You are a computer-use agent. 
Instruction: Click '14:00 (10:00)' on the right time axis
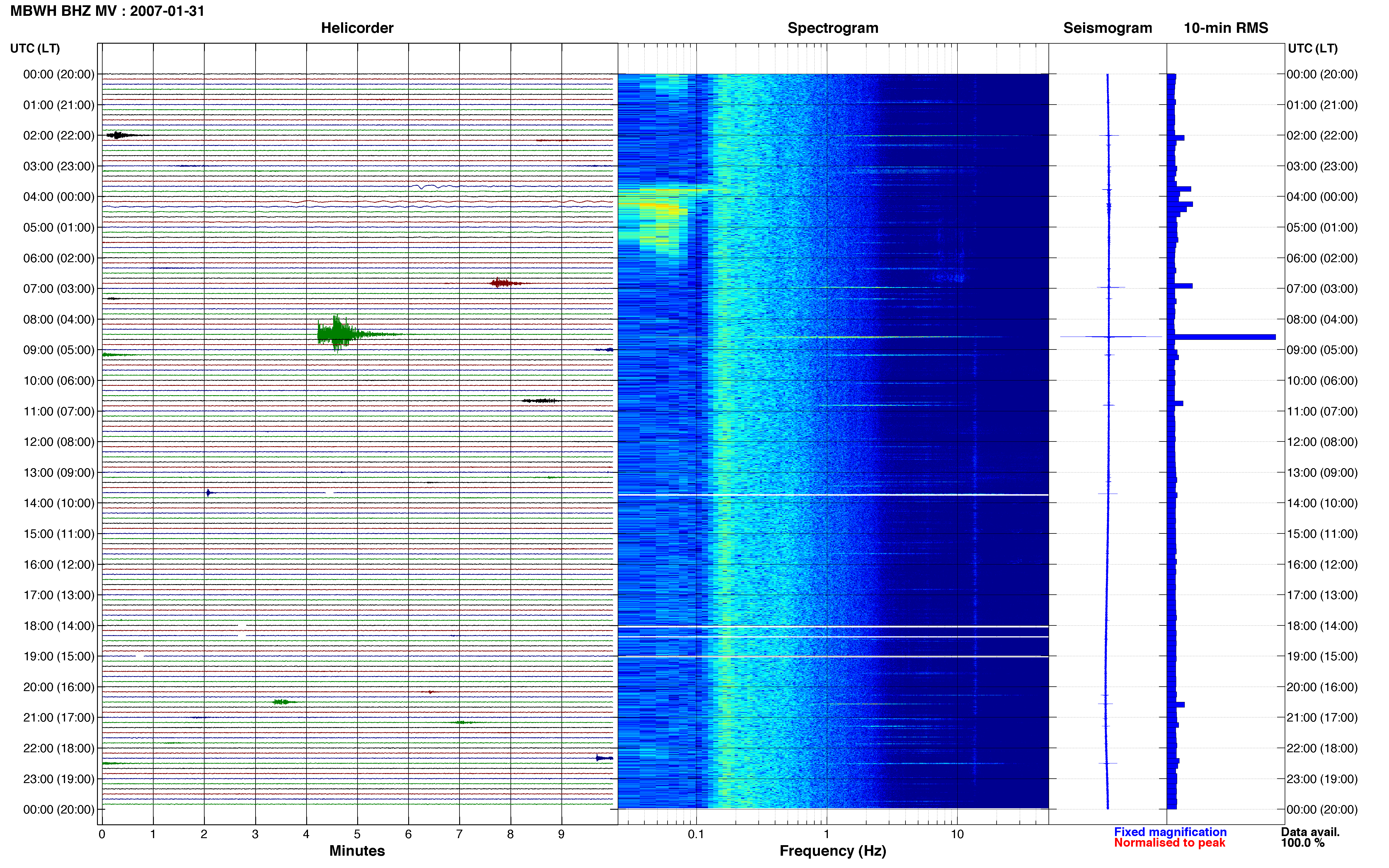pos(1322,503)
